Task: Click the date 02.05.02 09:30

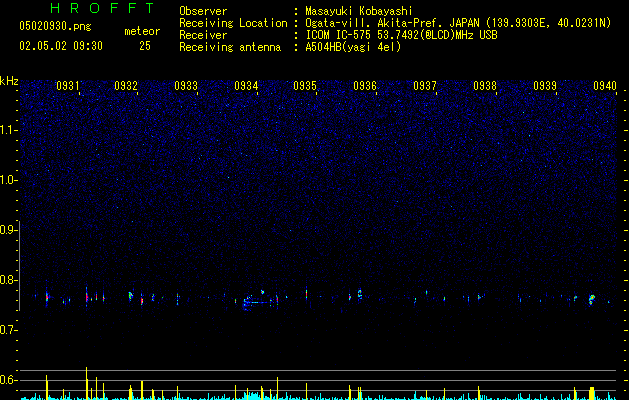Action: 61,46
